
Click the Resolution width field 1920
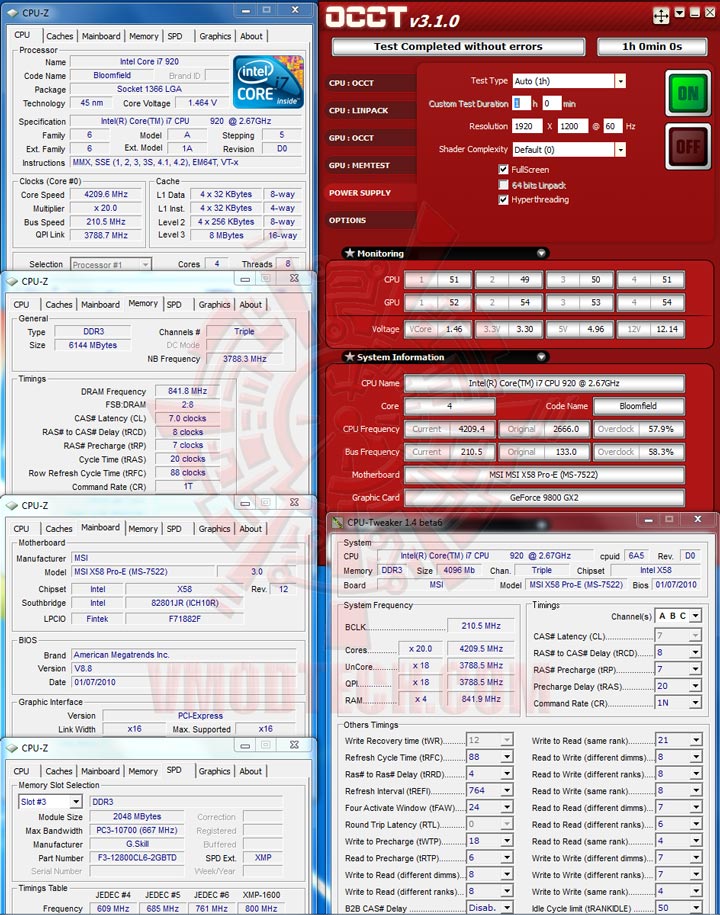point(527,126)
